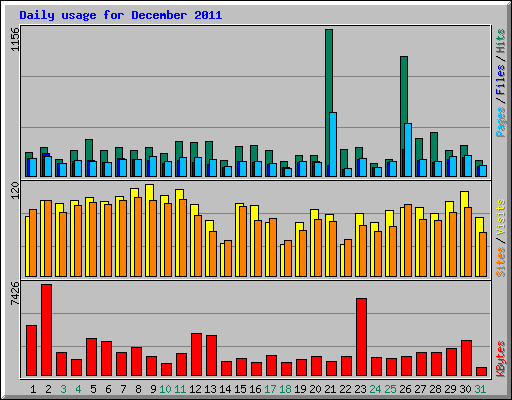Click day 28 on the x-axis
Image resolution: width=512 pixels, height=400 pixels.
tap(435, 389)
